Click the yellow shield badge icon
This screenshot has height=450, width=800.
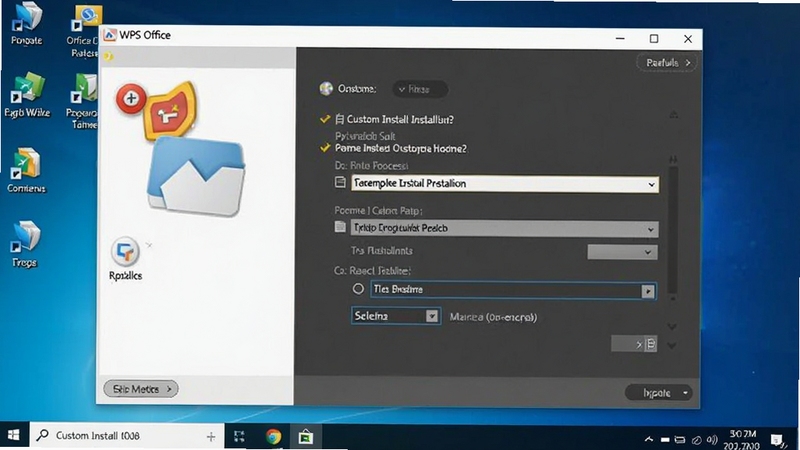[x=170, y=111]
